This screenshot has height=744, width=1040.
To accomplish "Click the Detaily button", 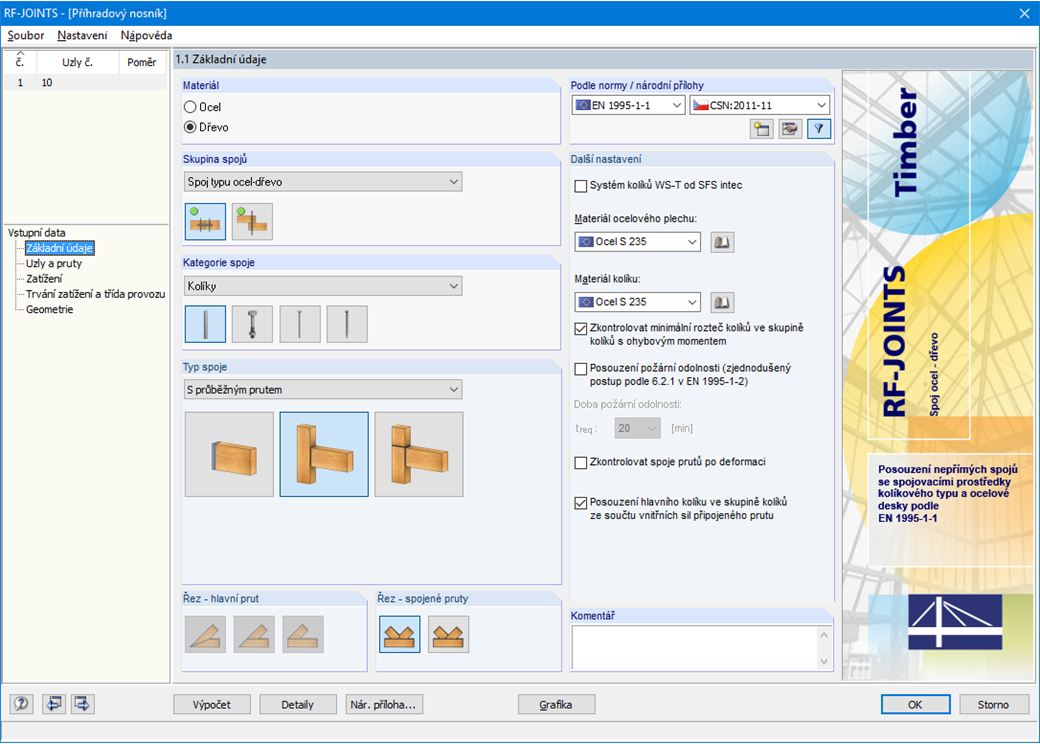I will coord(298,704).
